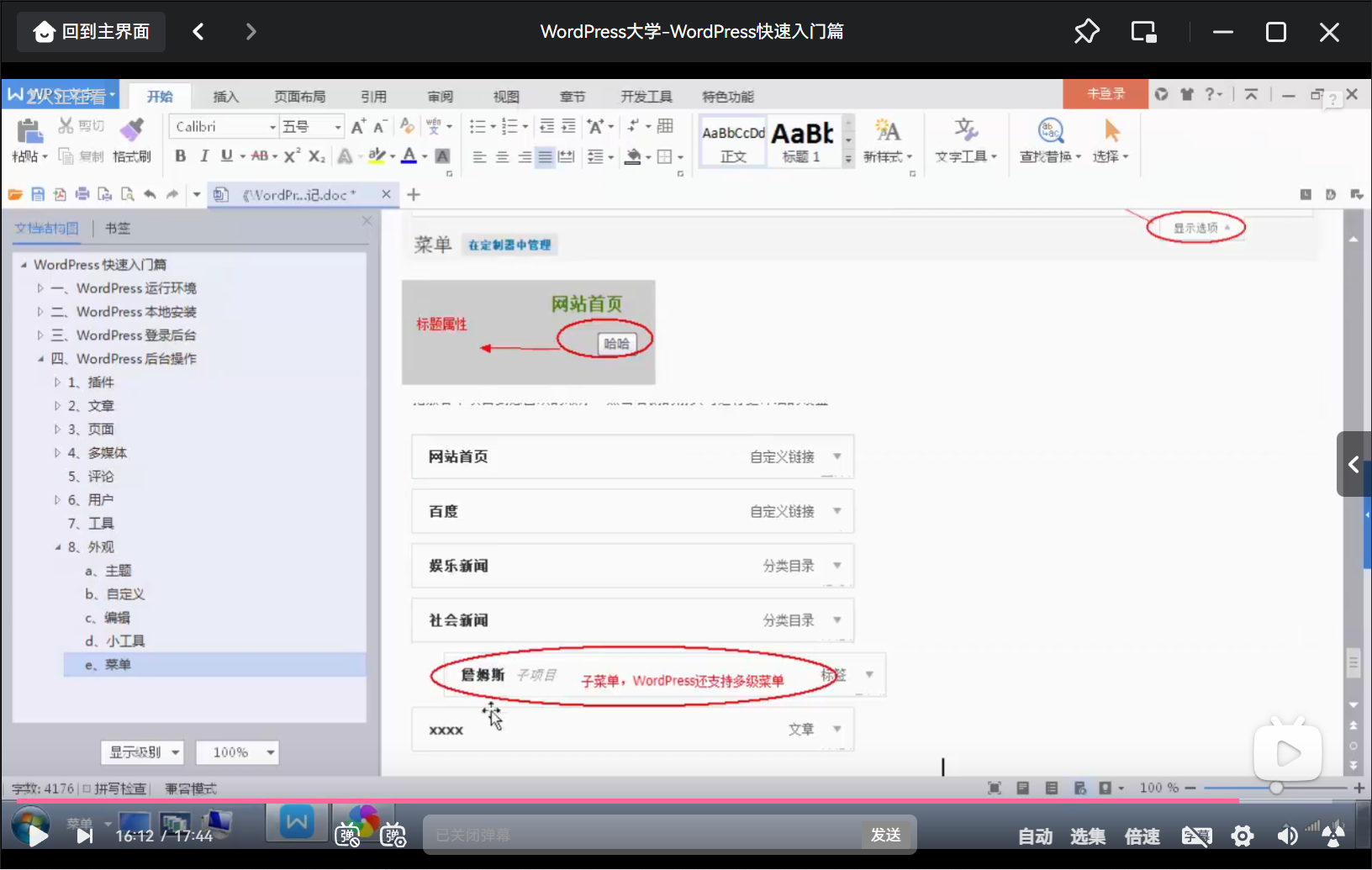Expand the 一、WordPress 运行环境 tree node
This screenshot has height=870, width=1372.
(x=40, y=288)
